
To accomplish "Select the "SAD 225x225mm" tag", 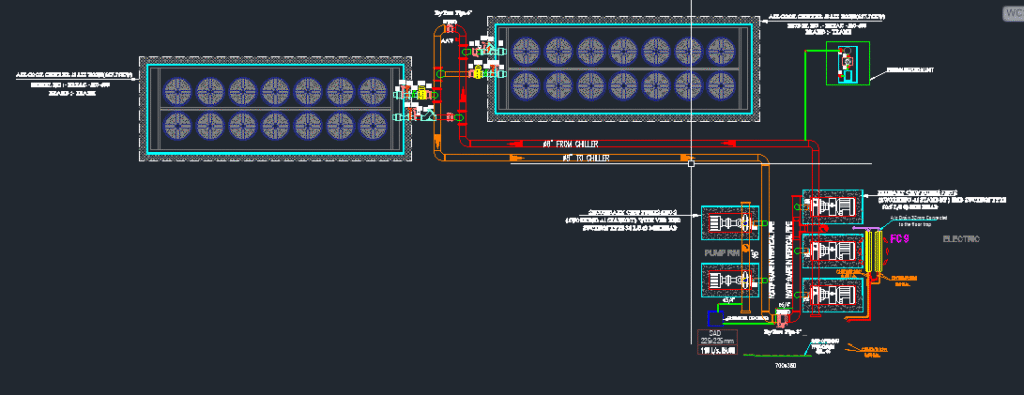I will [x=716, y=337].
